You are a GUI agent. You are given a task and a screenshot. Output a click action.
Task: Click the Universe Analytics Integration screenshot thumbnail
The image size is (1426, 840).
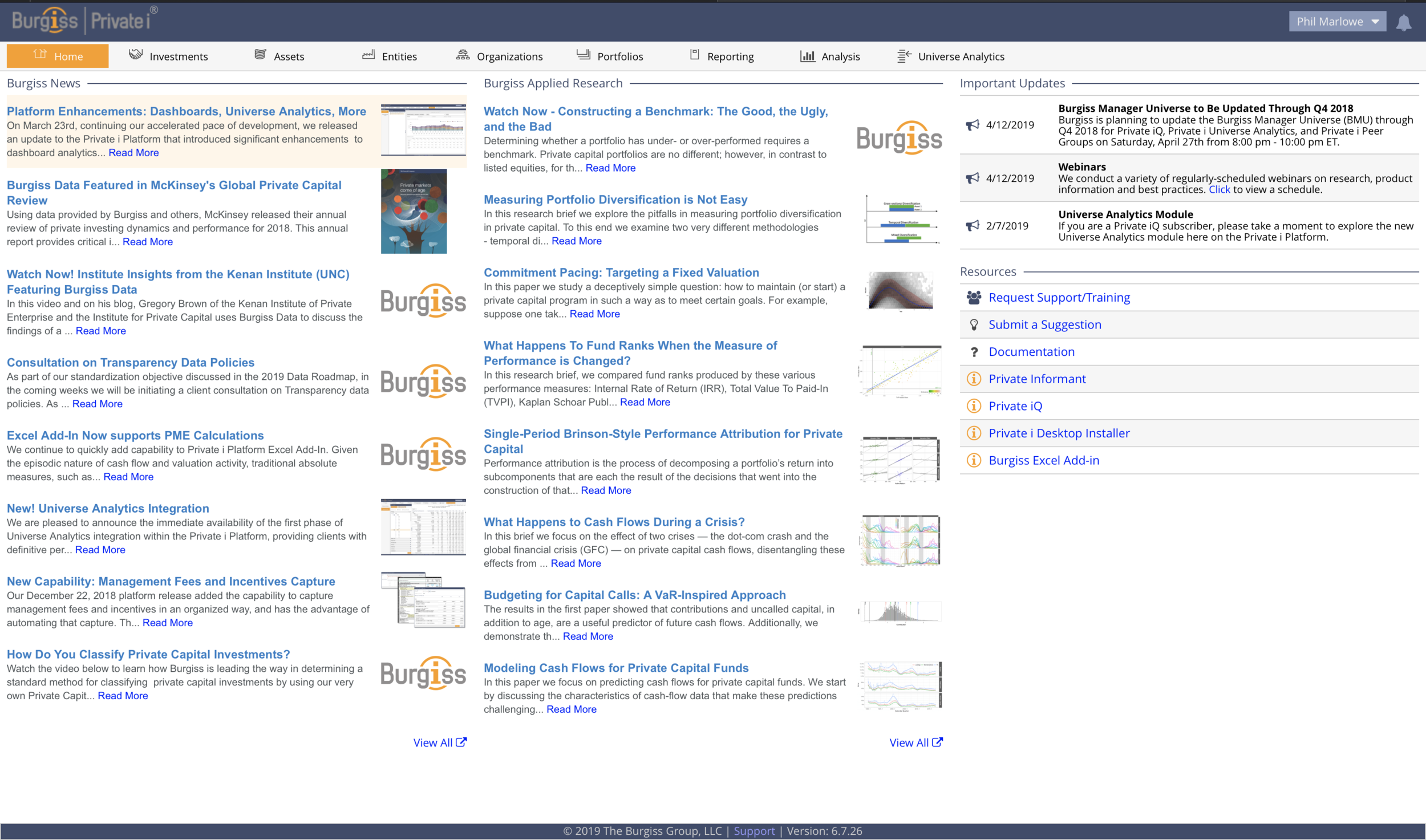pyautogui.click(x=423, y=527)
